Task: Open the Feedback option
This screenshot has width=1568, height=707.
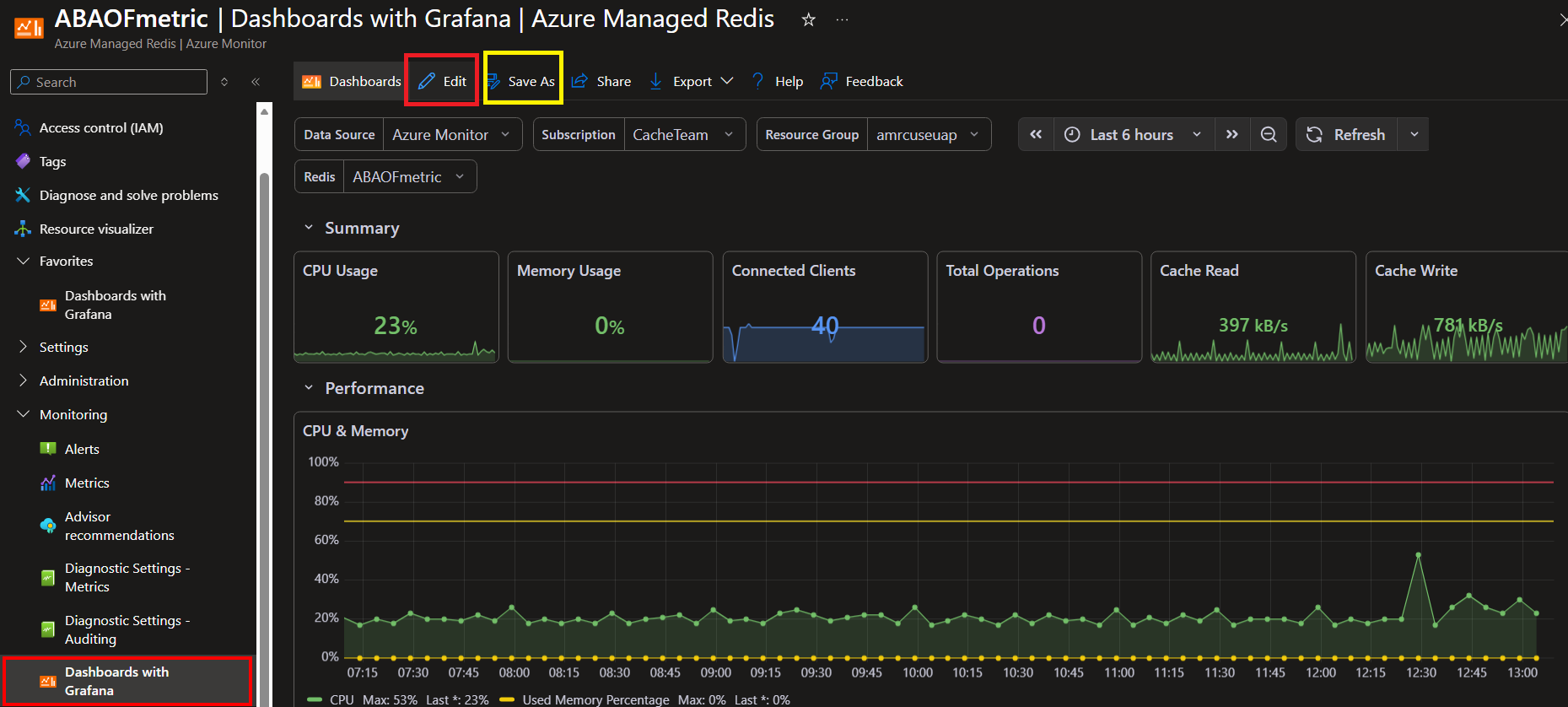Action: pyautogui.click(x=862, y=81)
